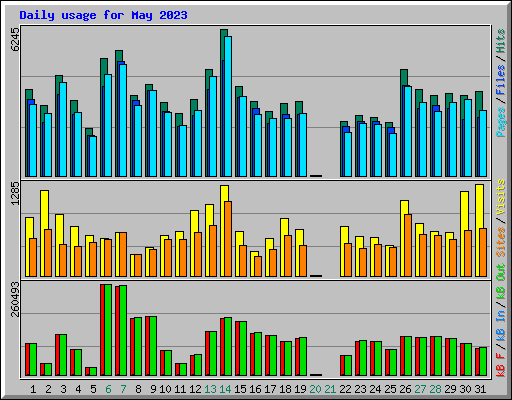The width and height of the screenshot is (512, 400).
Task: Click the 'Sites' legend label
Action: pos(501,242)
